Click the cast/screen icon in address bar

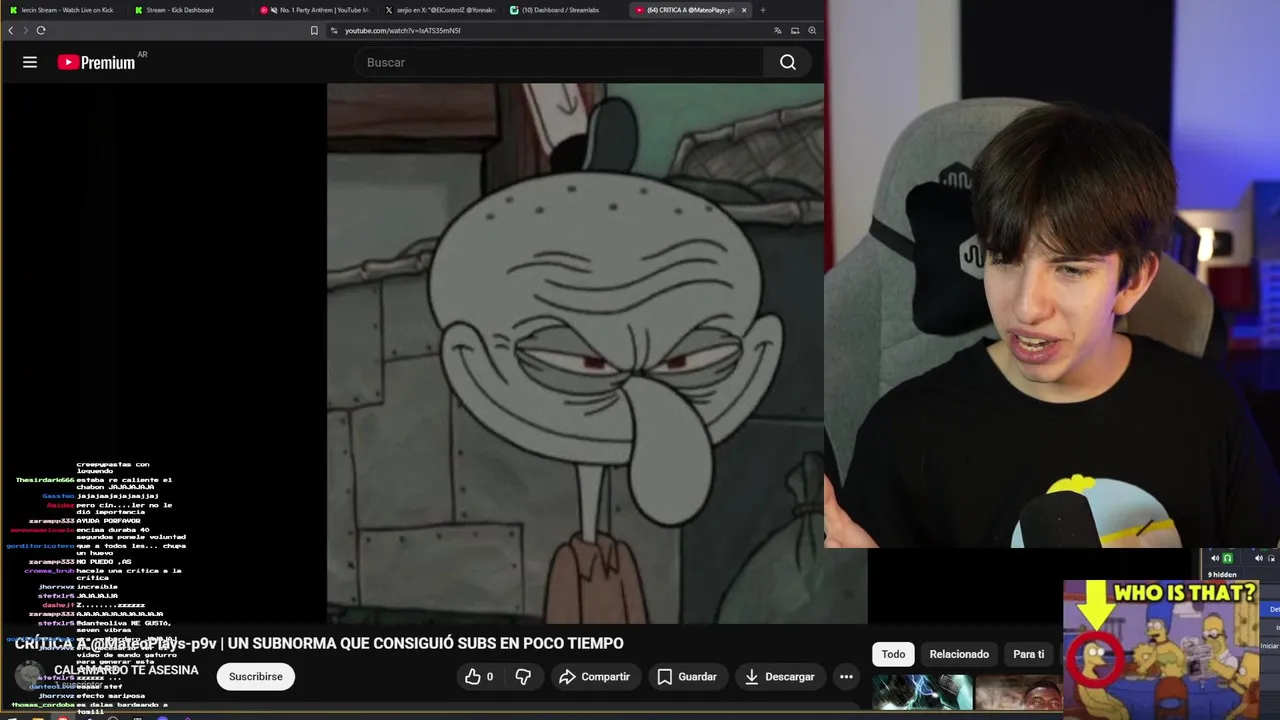click(795, 30)
